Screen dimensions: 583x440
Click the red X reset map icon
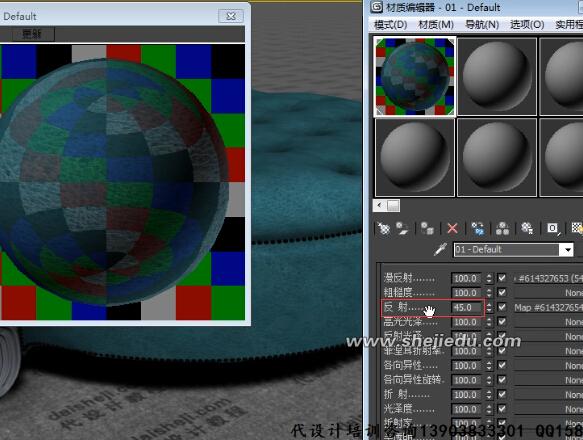452,229
